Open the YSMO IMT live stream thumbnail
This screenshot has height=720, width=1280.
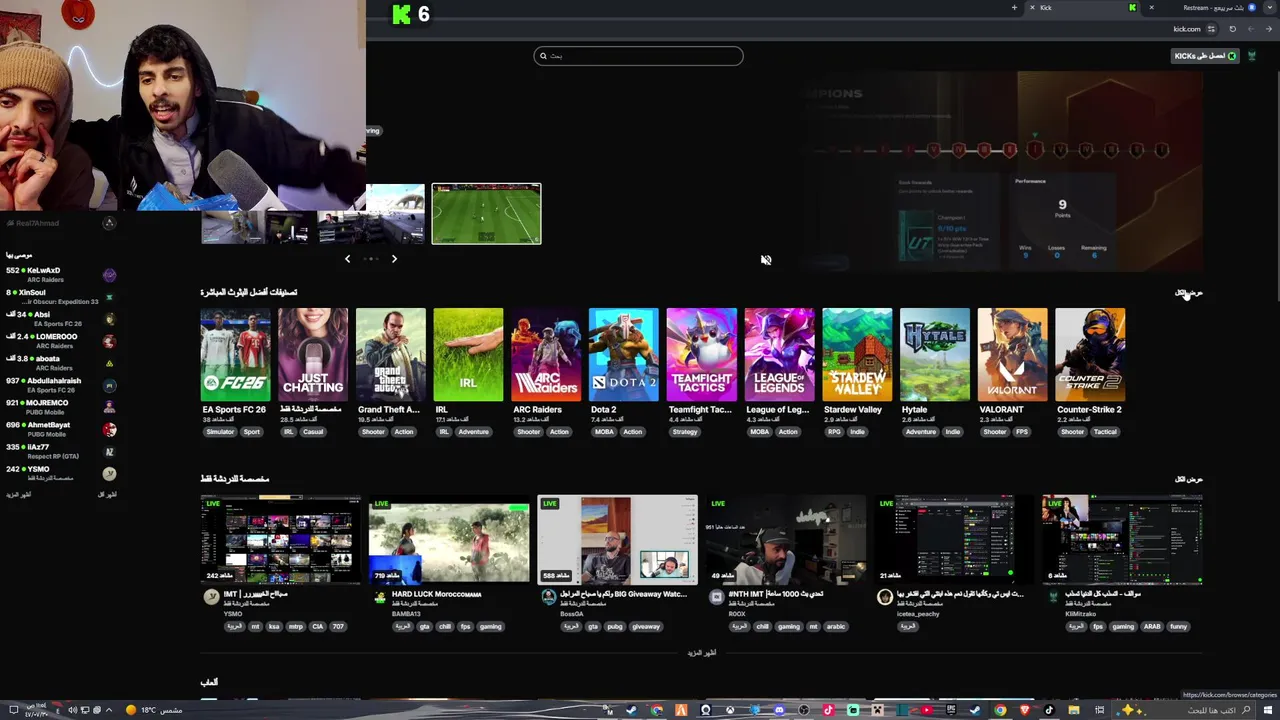coord(281,539)
